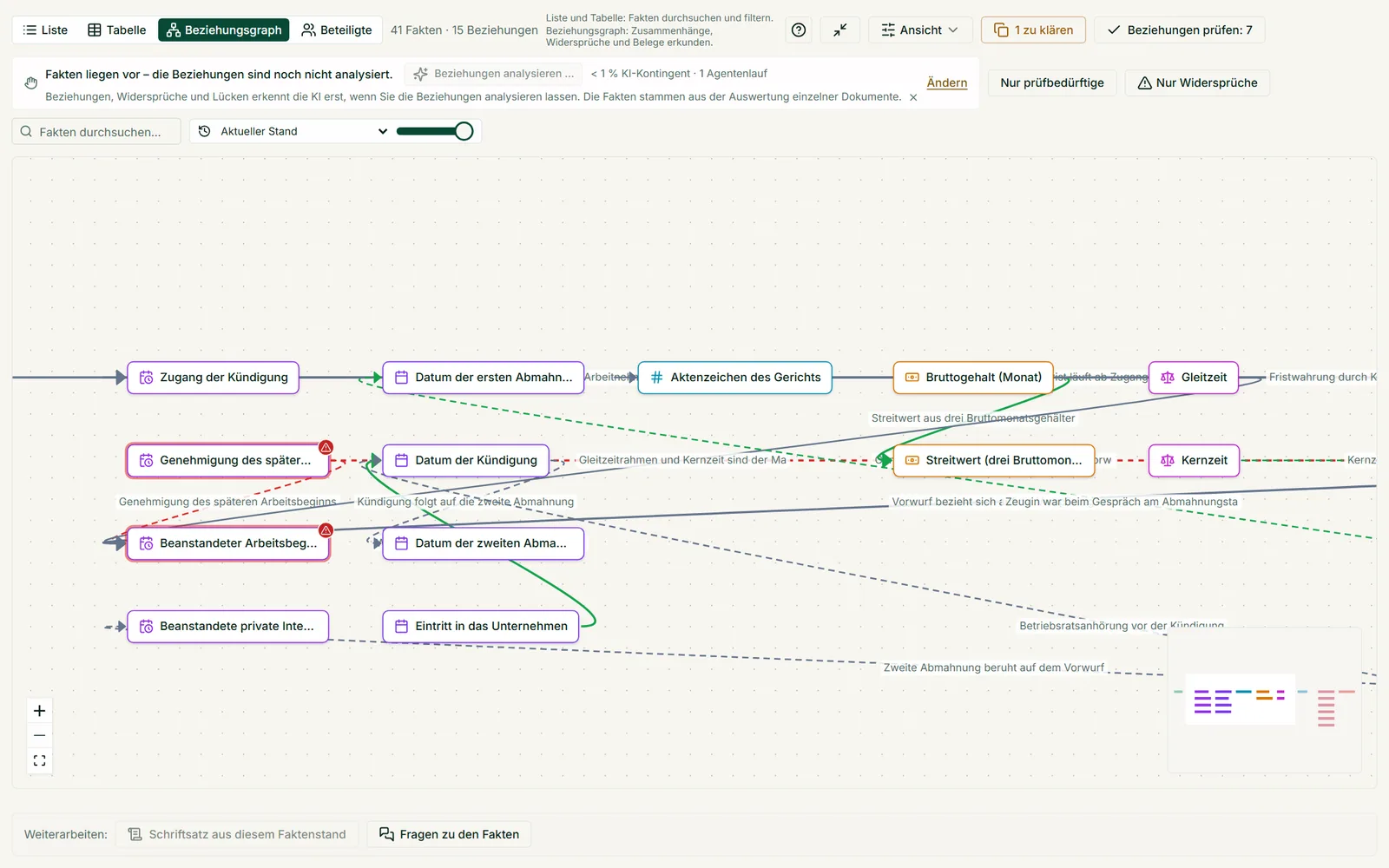Select the Beziehungsgraph tab
1389x868 pixels.
point(224,30)
